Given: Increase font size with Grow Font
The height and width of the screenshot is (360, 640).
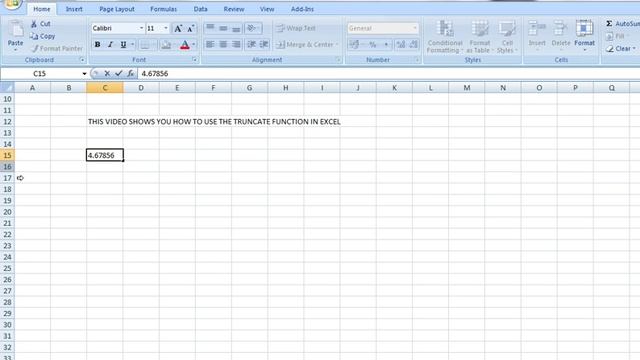Looking at the screenshot, I should [178, 28].
